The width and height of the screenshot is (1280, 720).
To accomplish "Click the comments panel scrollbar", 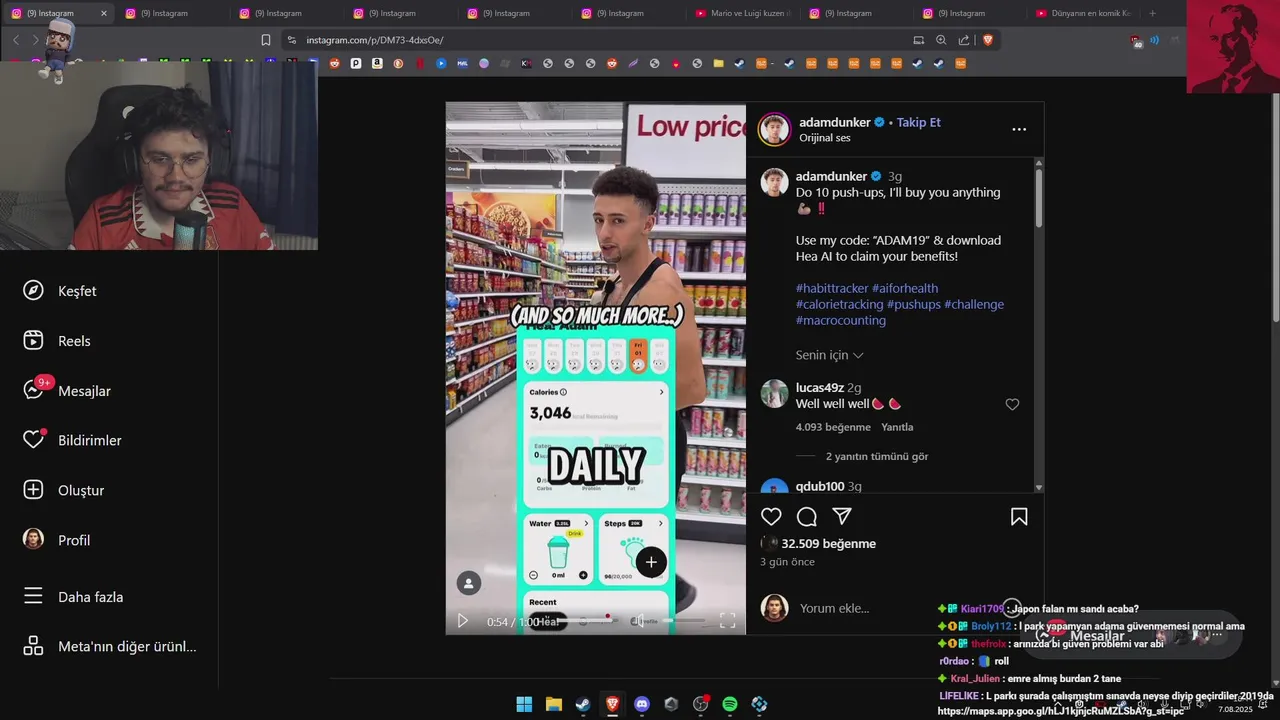I will pos(1039,197).
